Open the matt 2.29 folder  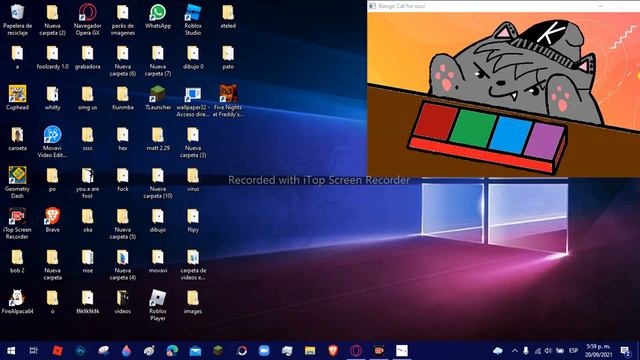click(x=158, y=139)
